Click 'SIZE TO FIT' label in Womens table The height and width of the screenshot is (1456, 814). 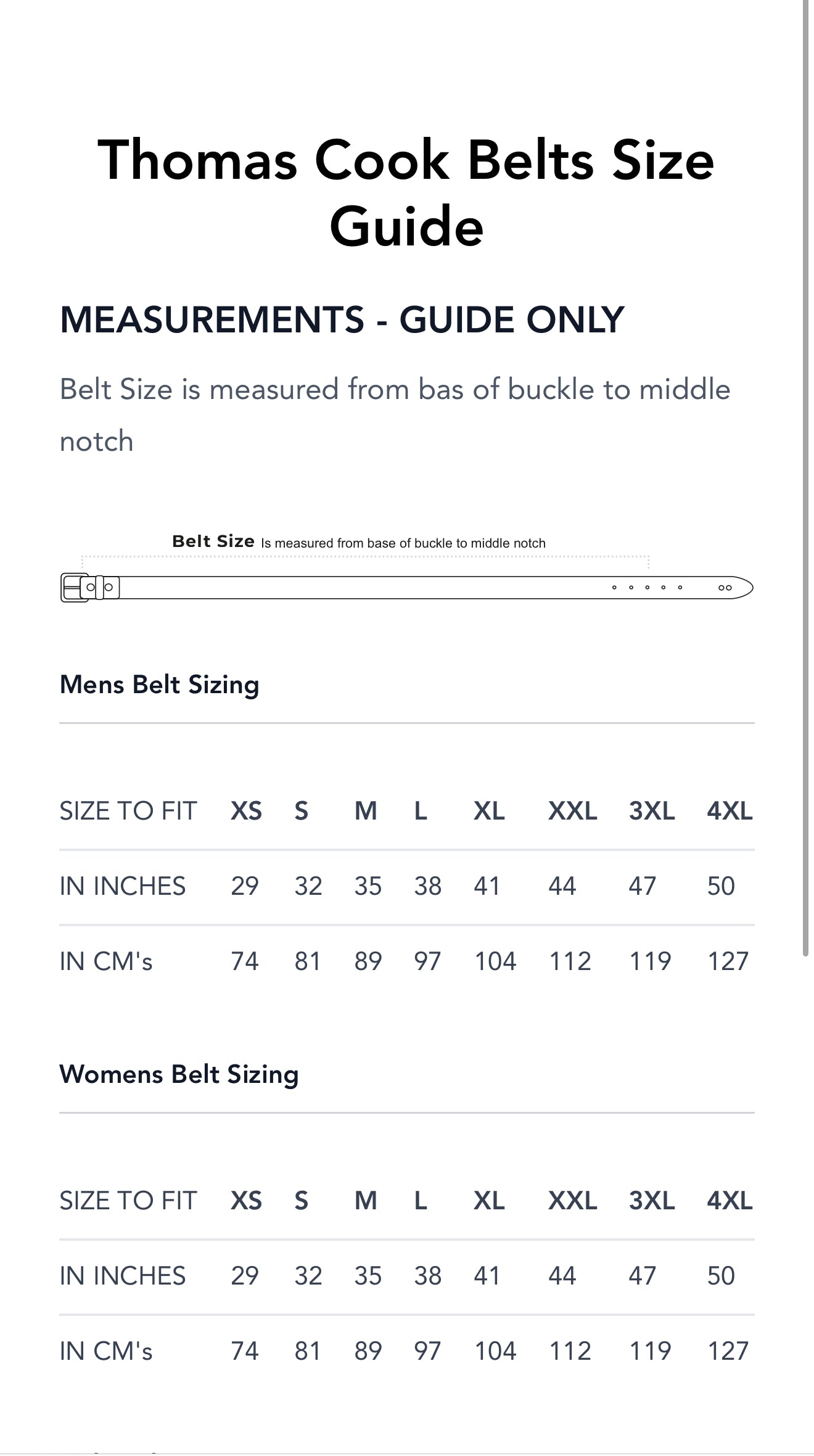click(x=128, y=1201)
